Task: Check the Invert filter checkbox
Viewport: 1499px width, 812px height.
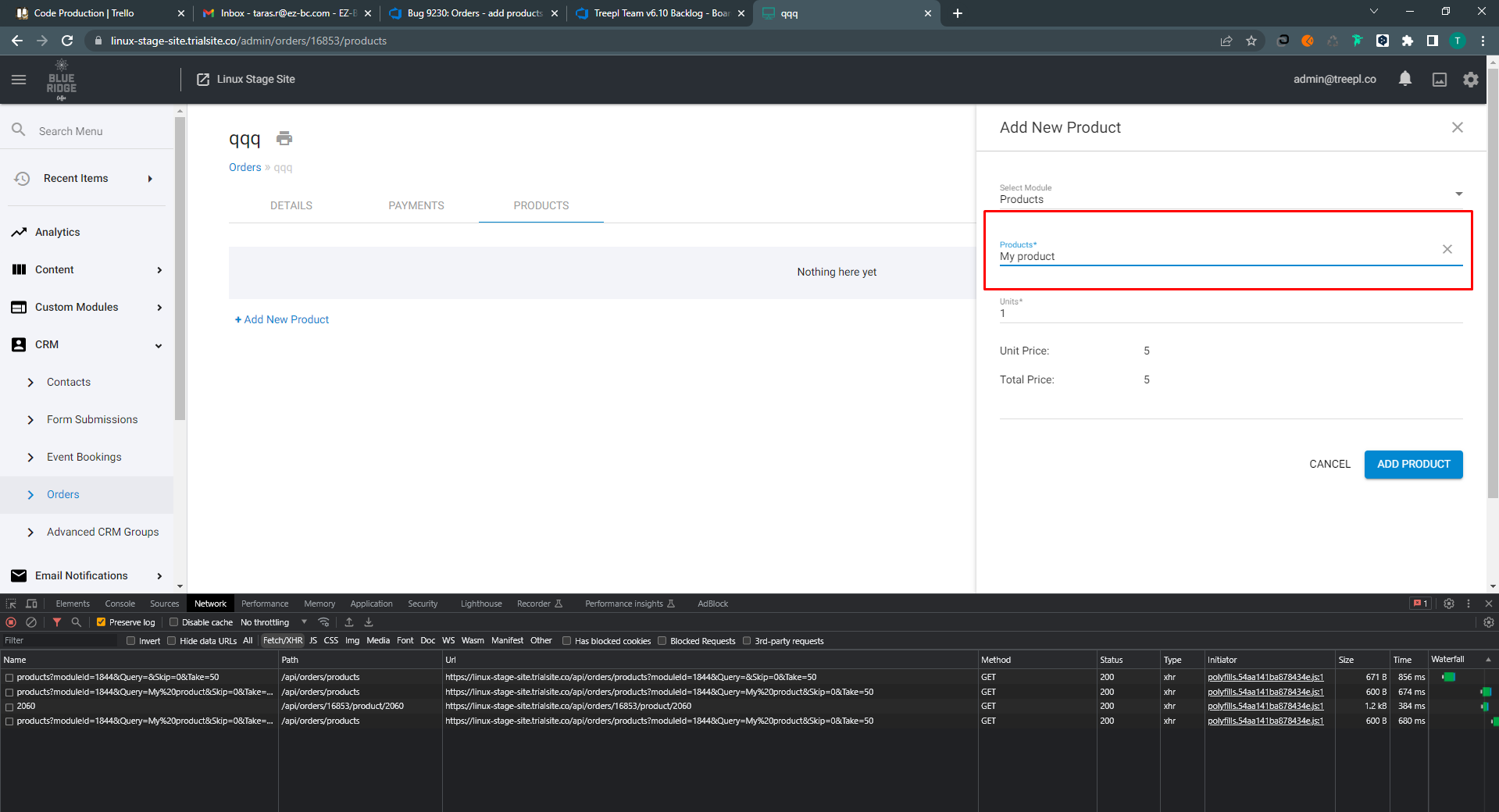Action: point(130,641)
